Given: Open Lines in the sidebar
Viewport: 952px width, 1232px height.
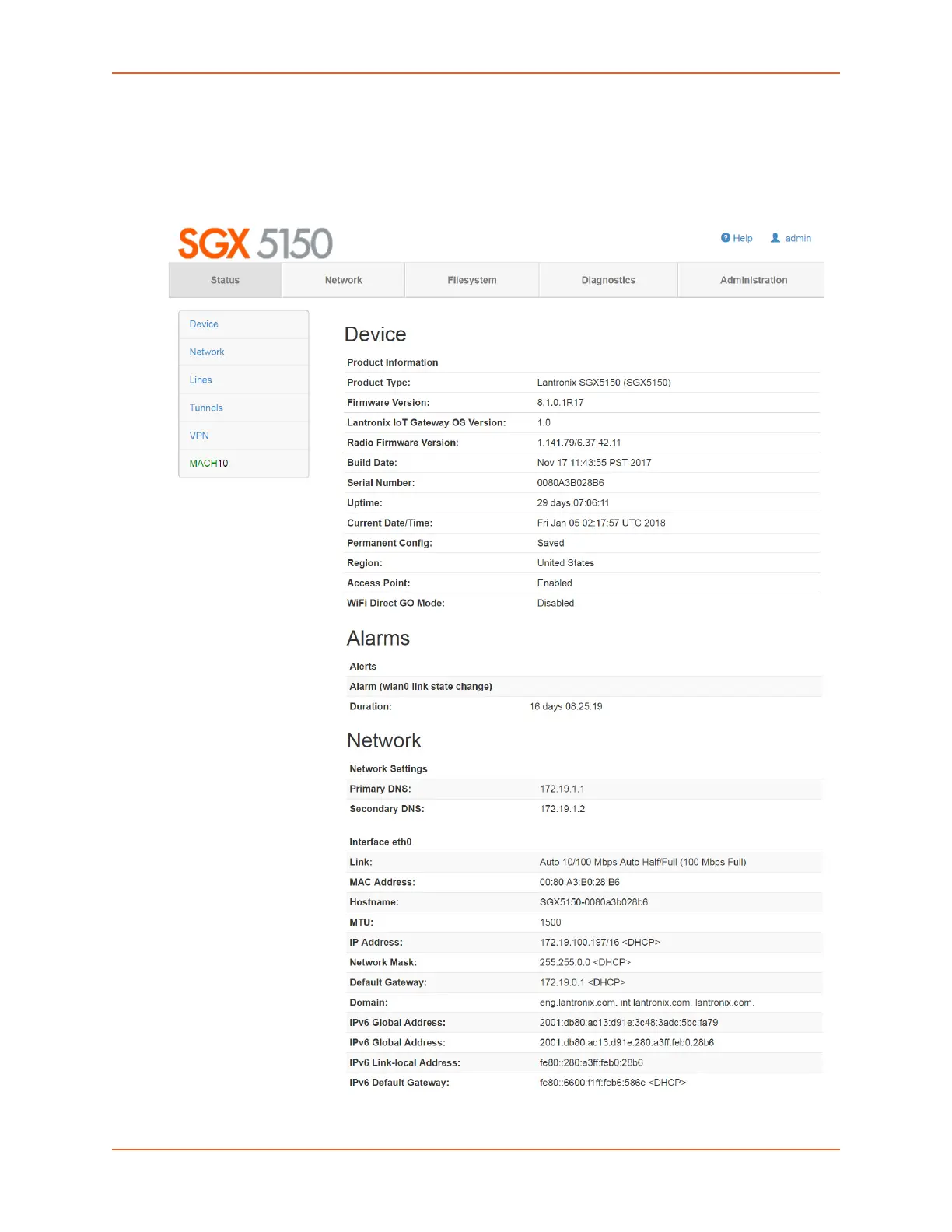Looking at the screenshot, I should click(243, 380).
